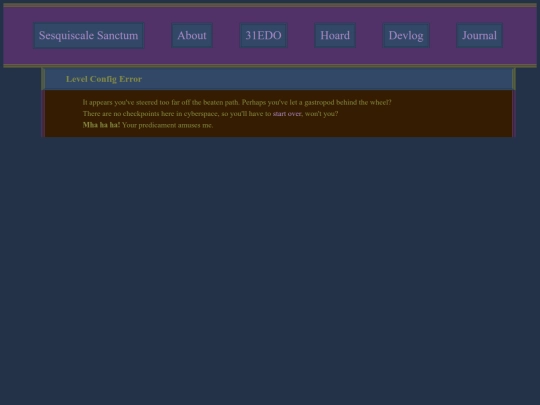Open the 31EDO section

point(263,35)
